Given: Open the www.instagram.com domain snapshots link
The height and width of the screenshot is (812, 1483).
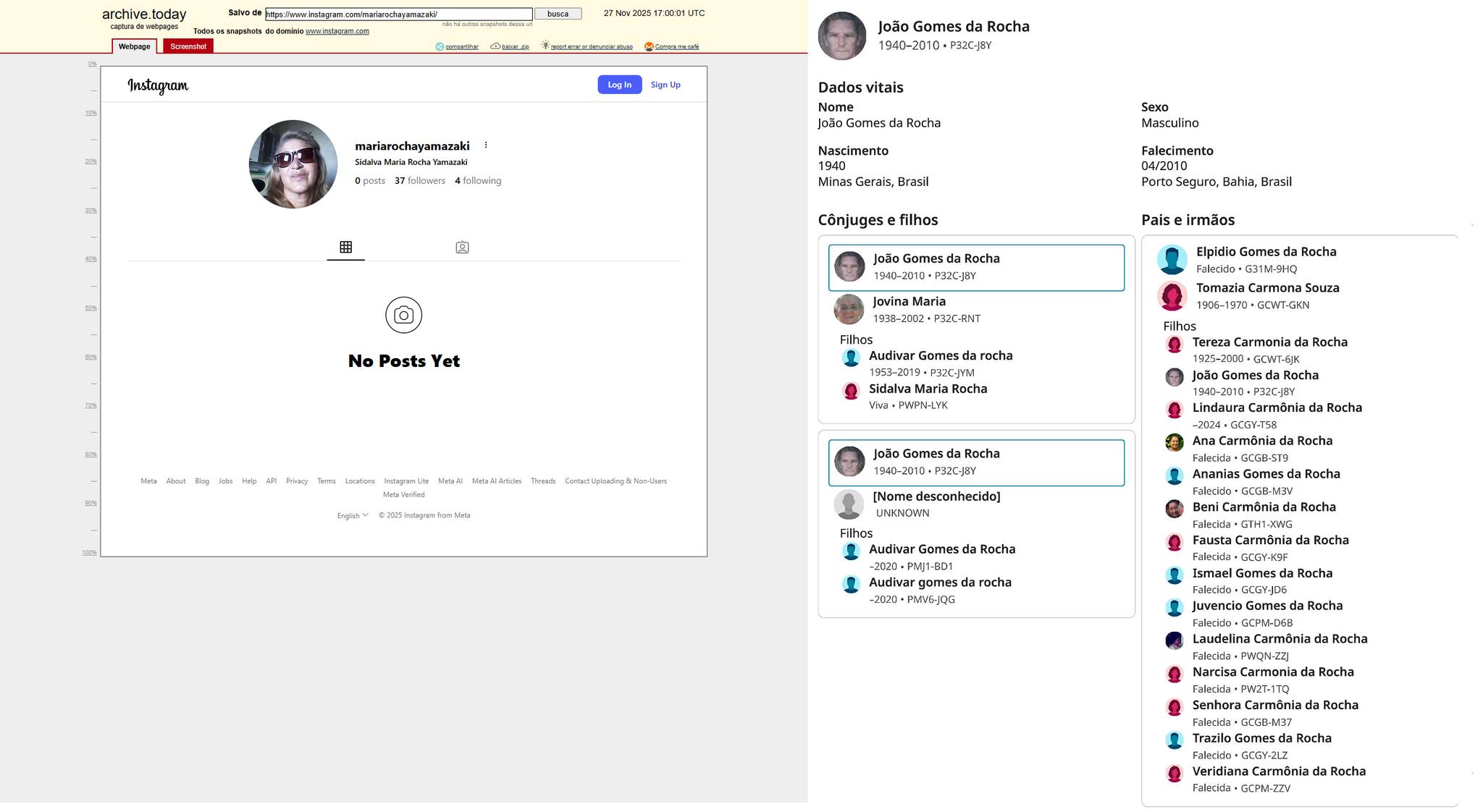Looking at the screenshot, I should click(337, 31).
